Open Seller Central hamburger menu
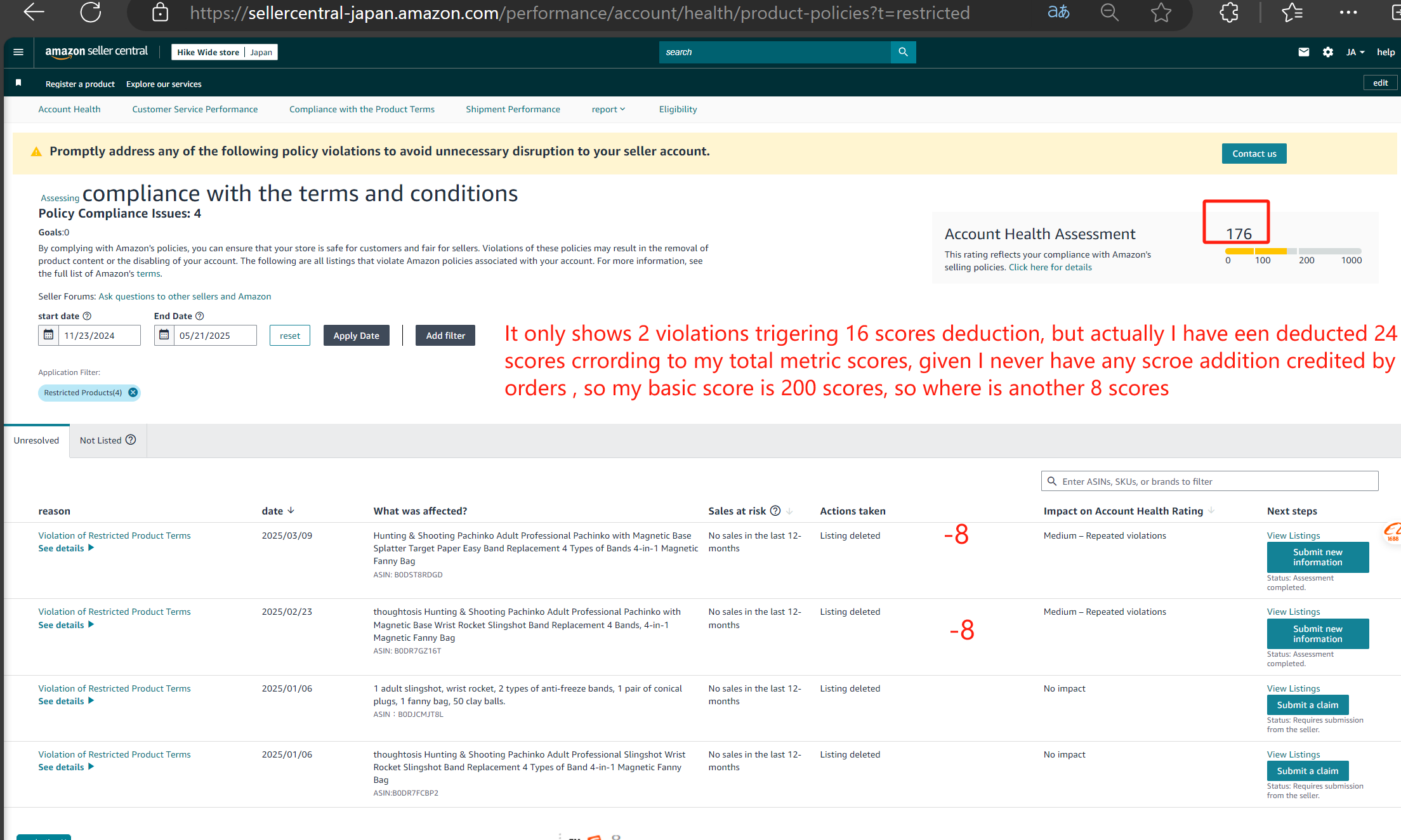Image resolution: width=1401 pixels, height=840 pixels. pos(18,52)
